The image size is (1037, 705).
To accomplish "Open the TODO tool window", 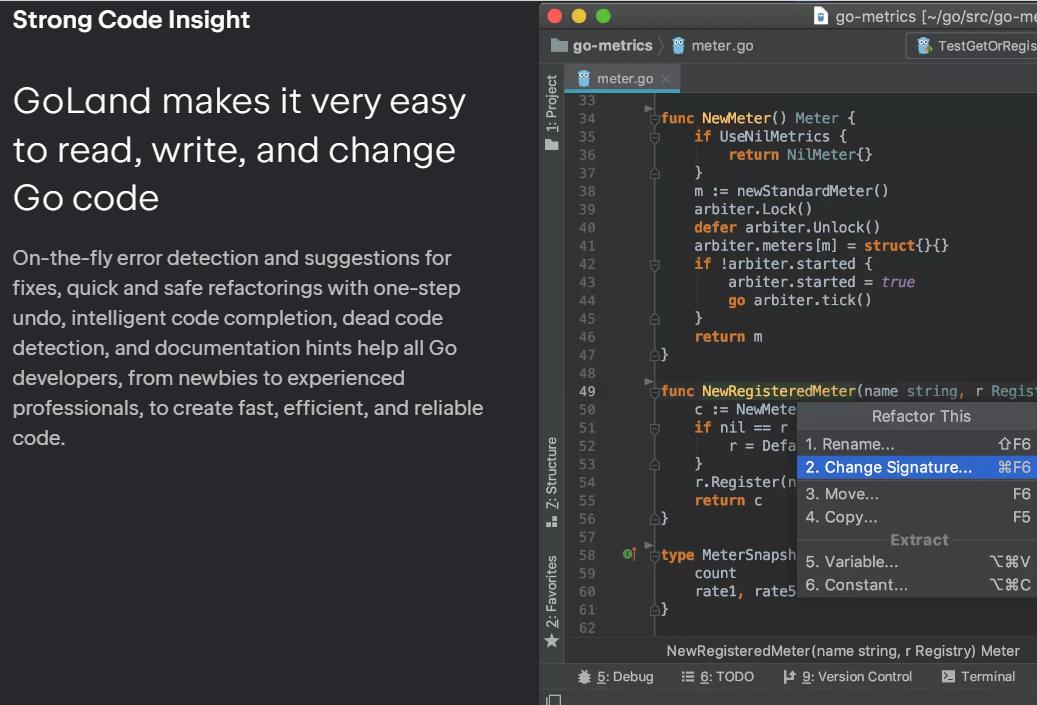I will [718, 677].
